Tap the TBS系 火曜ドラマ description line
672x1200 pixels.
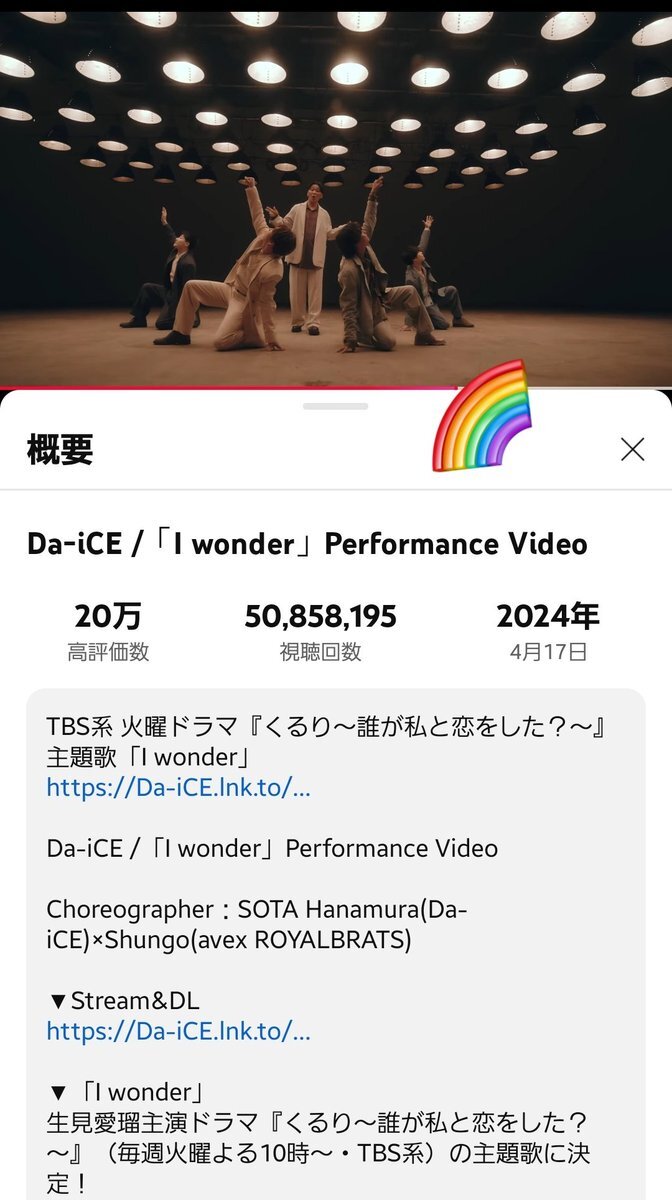(327, 726)
